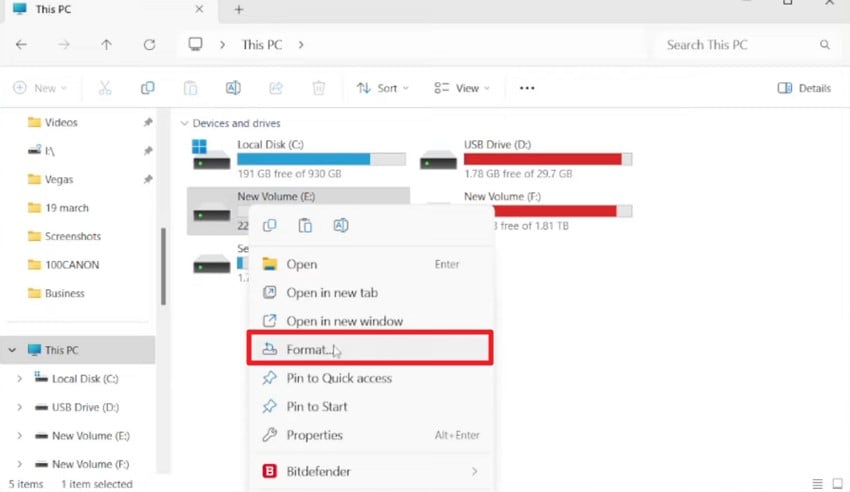This screenshot has height=492, width=850.
Task: Choose Open from the context menu
Action: pyautogui.click(x=371, y=264)
